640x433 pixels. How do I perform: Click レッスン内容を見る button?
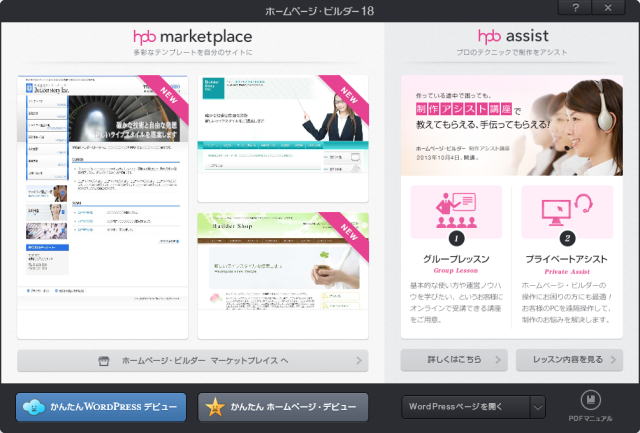[x=569, y=360]
